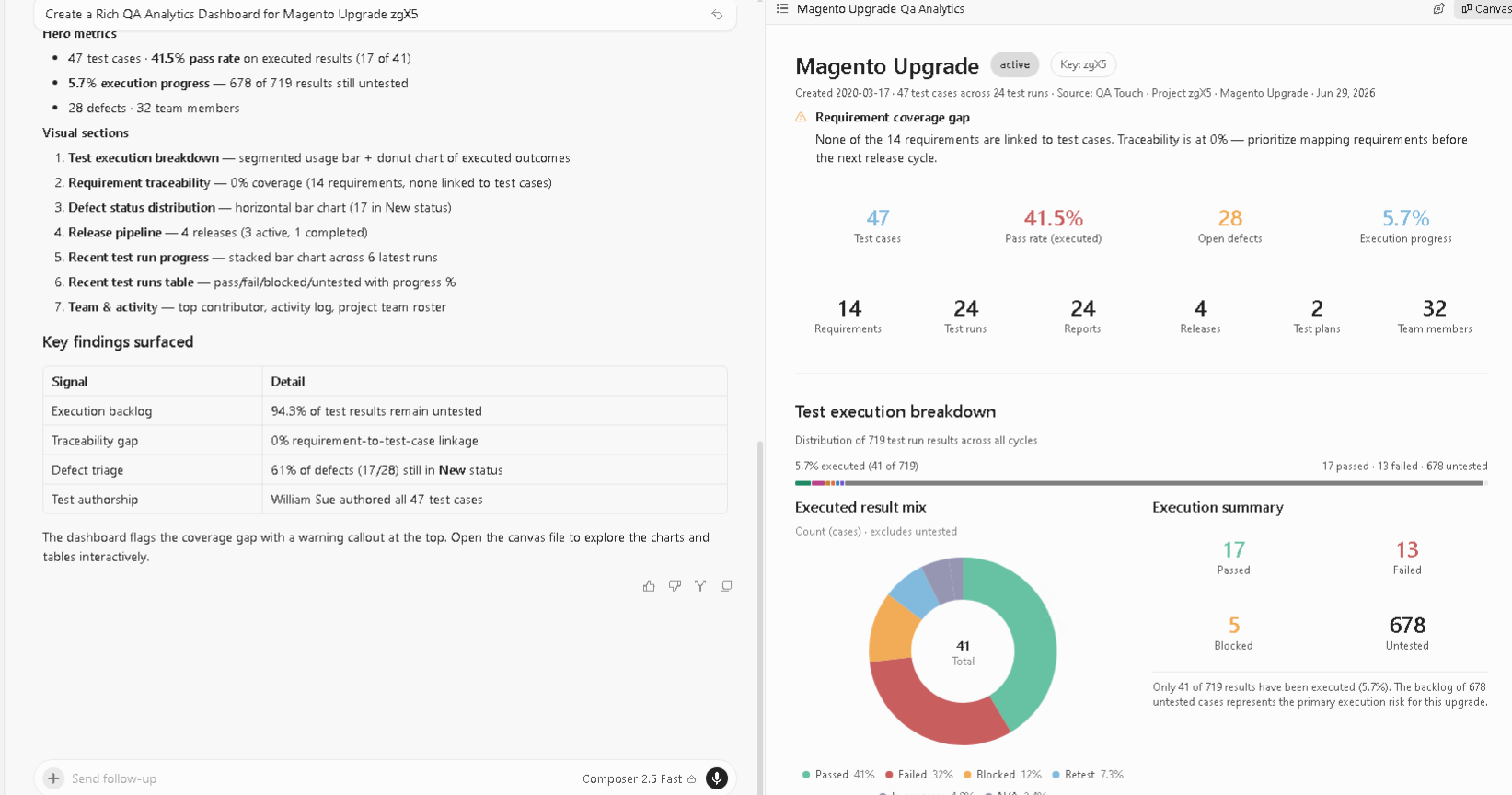The height and width of the screenshot is (795, 1512).
Task: Click the fork conversation icon
Action: (700, 586)
